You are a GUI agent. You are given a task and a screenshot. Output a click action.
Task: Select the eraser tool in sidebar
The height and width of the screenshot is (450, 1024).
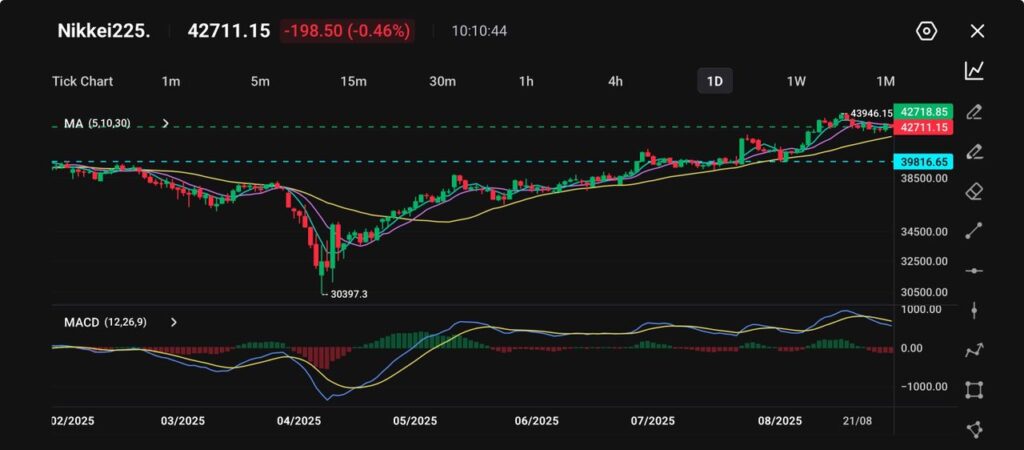point(974,190)
